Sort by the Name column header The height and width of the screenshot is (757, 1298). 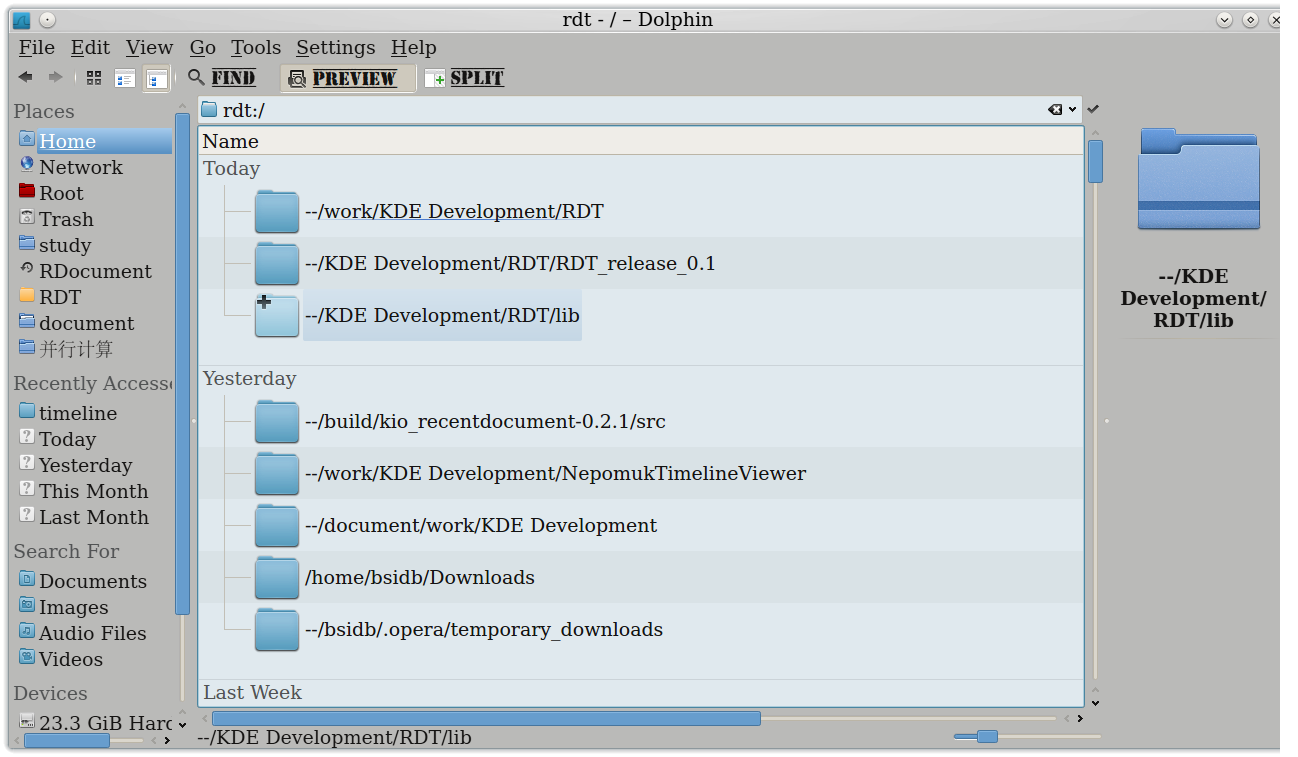tap(640, 142)
